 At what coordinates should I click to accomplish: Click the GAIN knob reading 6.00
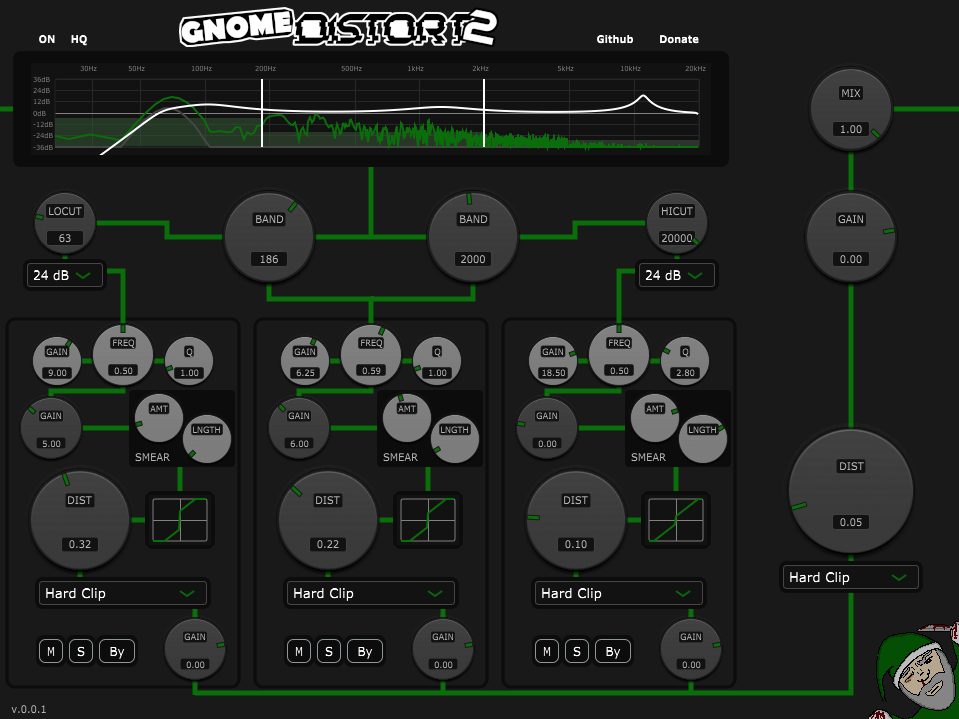298,428
